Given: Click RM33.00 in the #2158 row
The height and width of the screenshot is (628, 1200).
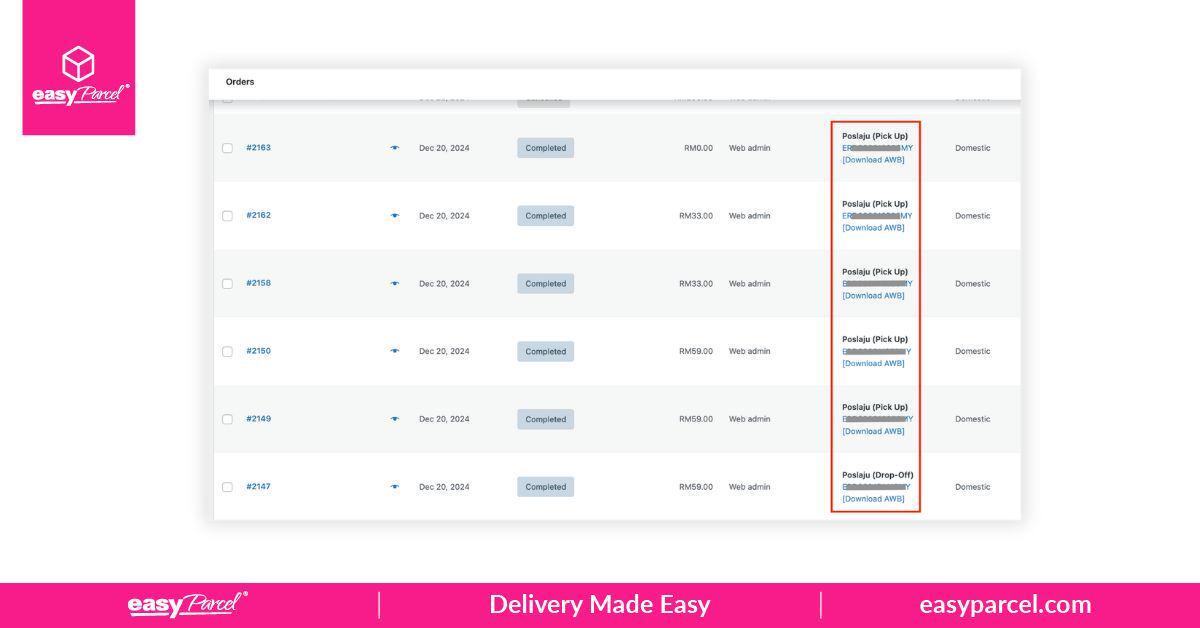Looking at the screenshot, I should pyautogui.click(x=696, y=284).
